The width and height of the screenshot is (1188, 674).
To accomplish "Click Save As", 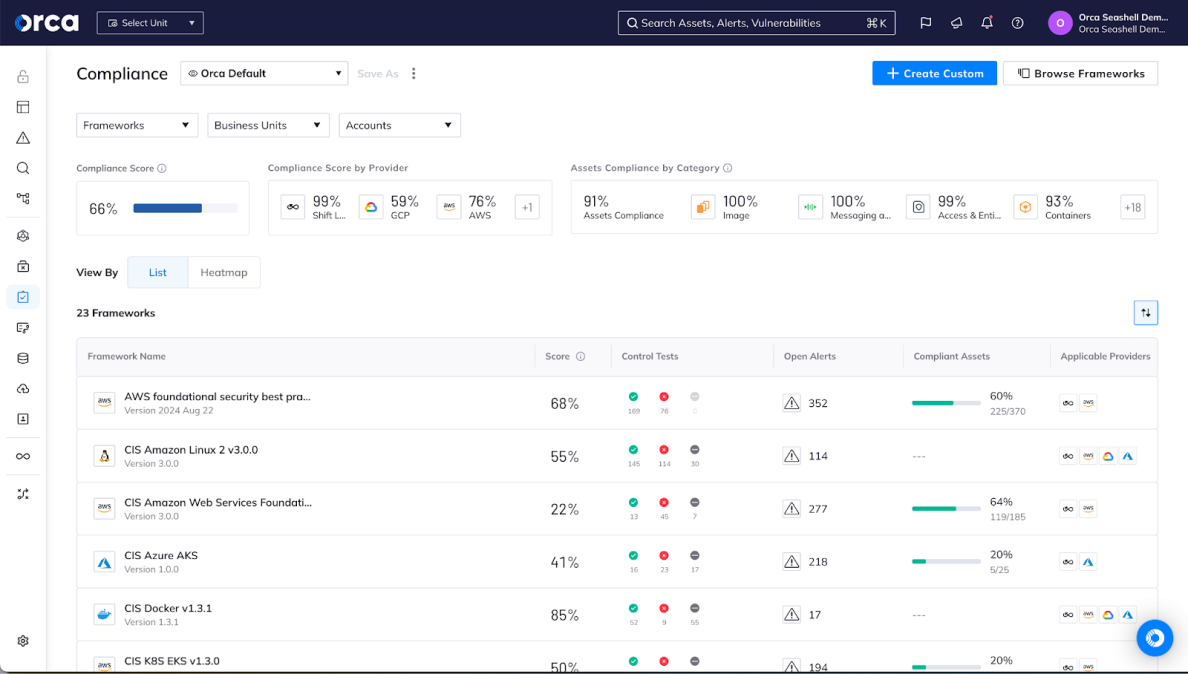I will (x=377, y=73).
